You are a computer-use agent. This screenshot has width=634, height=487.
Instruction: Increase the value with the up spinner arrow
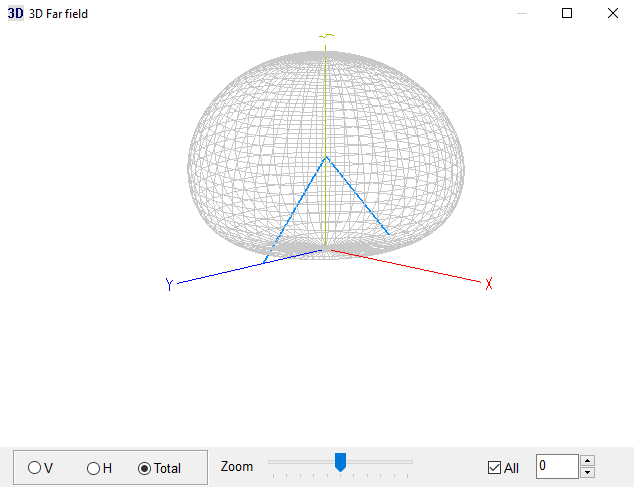[587, 460]
